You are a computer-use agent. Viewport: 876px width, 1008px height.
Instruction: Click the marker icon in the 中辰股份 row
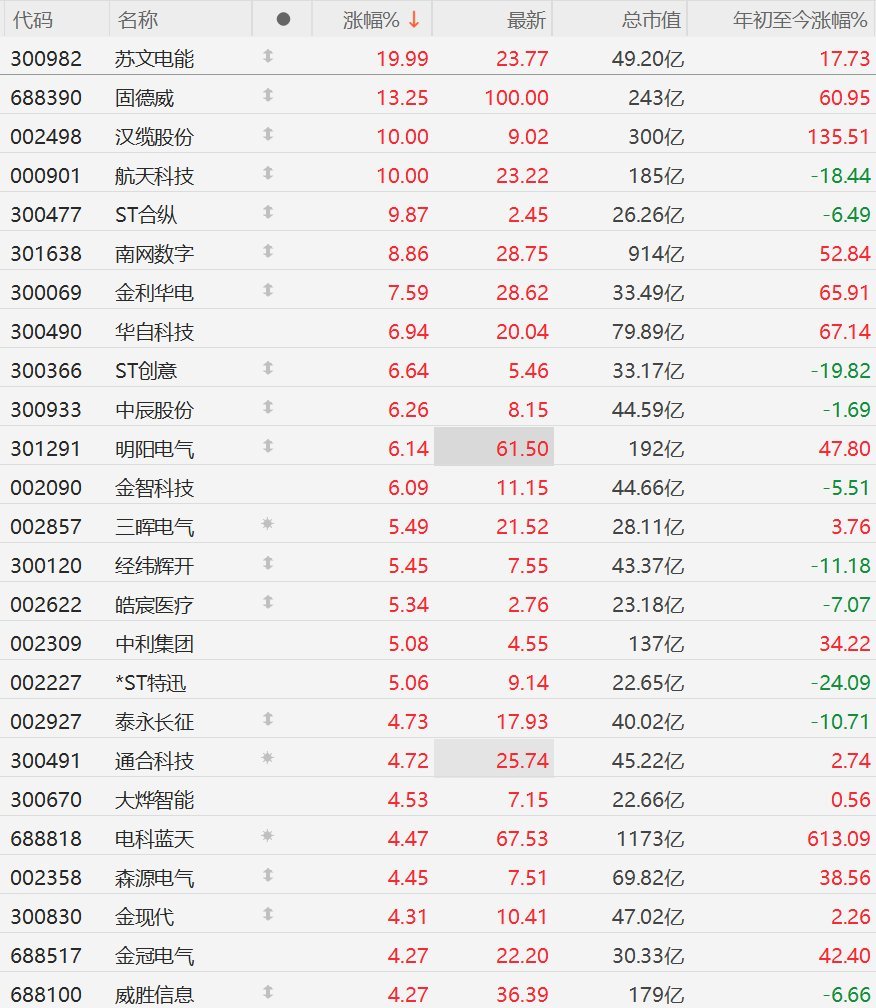pos(268,408)
